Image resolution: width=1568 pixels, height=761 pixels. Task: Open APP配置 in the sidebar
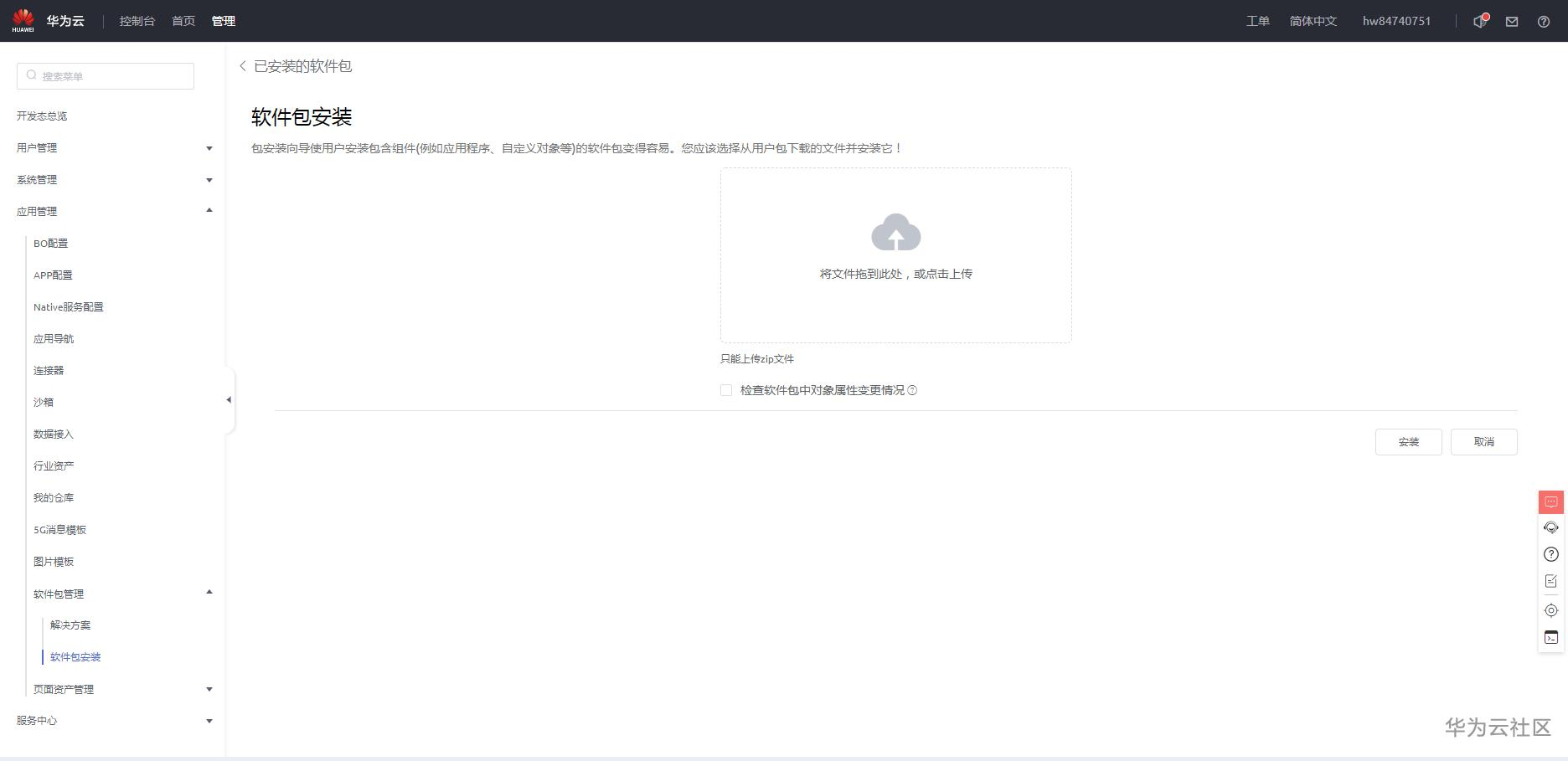[x=53, y=275]
